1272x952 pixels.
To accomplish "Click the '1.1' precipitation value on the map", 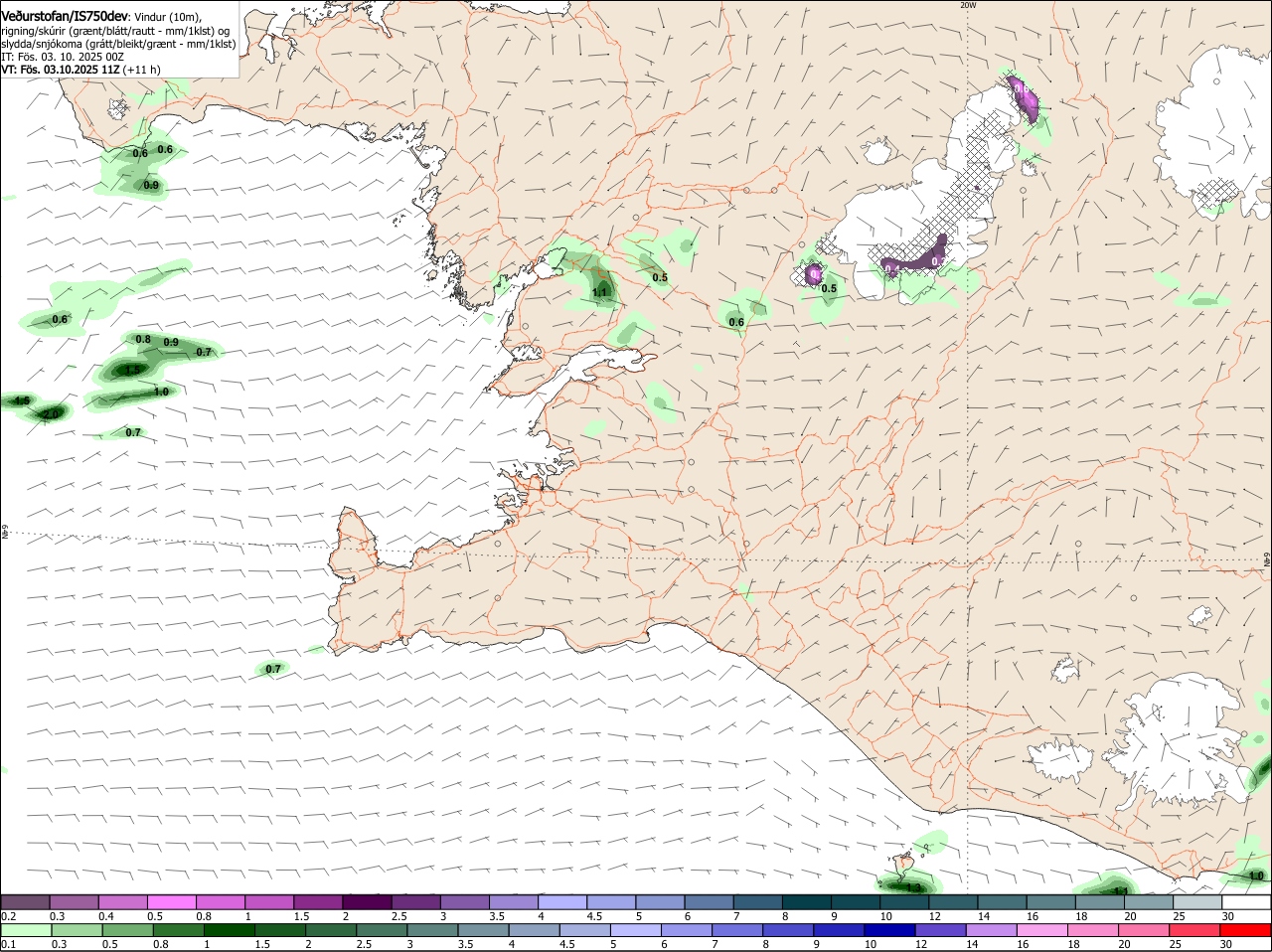I will click(x=600, y=292).
